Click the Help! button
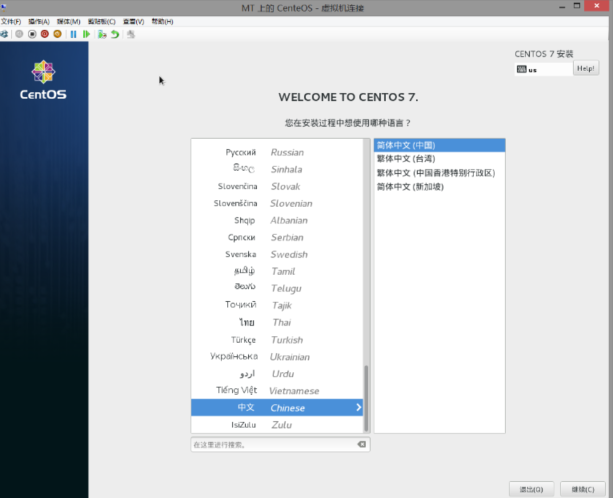The height and width of the screenshot is (498, 613). pos(586,68)
